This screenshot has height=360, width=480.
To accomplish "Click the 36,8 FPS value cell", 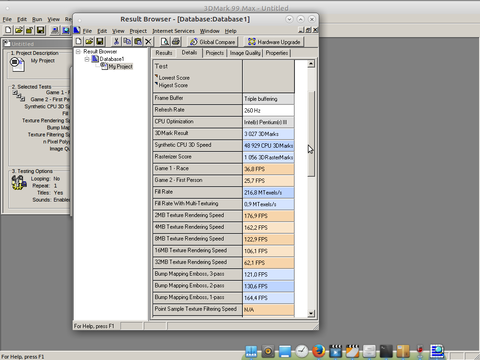I will pos(269,169).
